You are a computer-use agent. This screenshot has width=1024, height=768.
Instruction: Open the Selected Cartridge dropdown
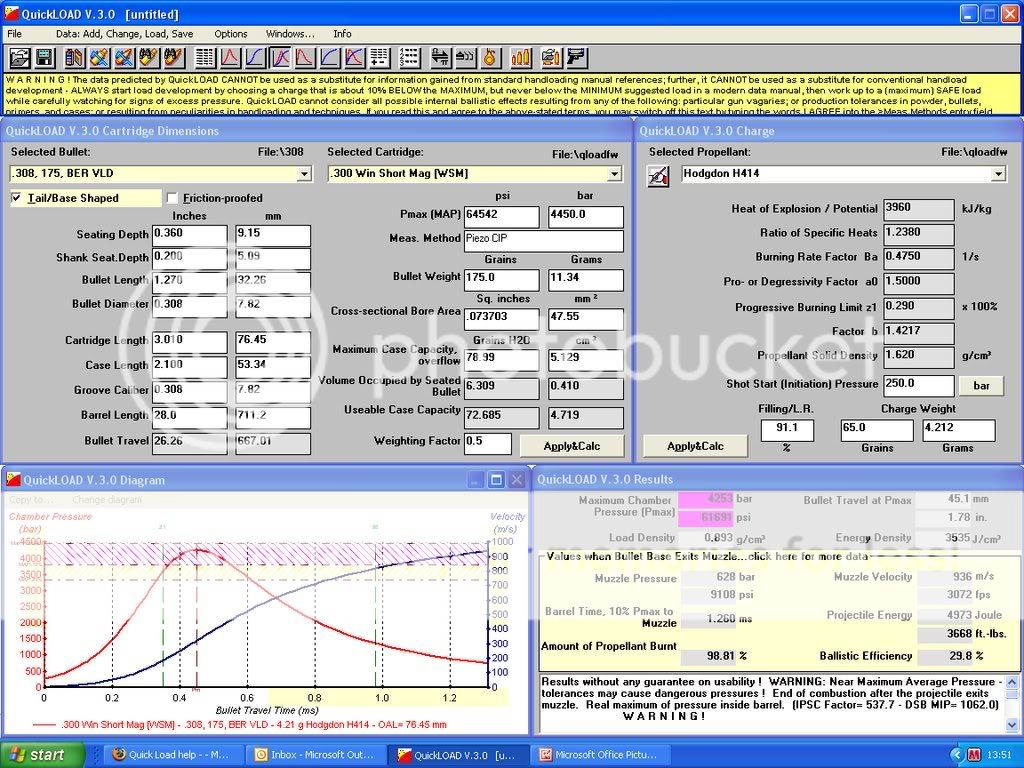point(616,174)
